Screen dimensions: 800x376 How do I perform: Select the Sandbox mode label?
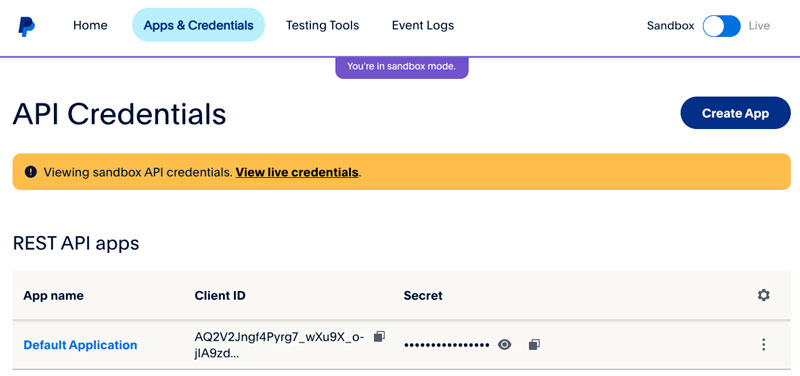point(670,26)
